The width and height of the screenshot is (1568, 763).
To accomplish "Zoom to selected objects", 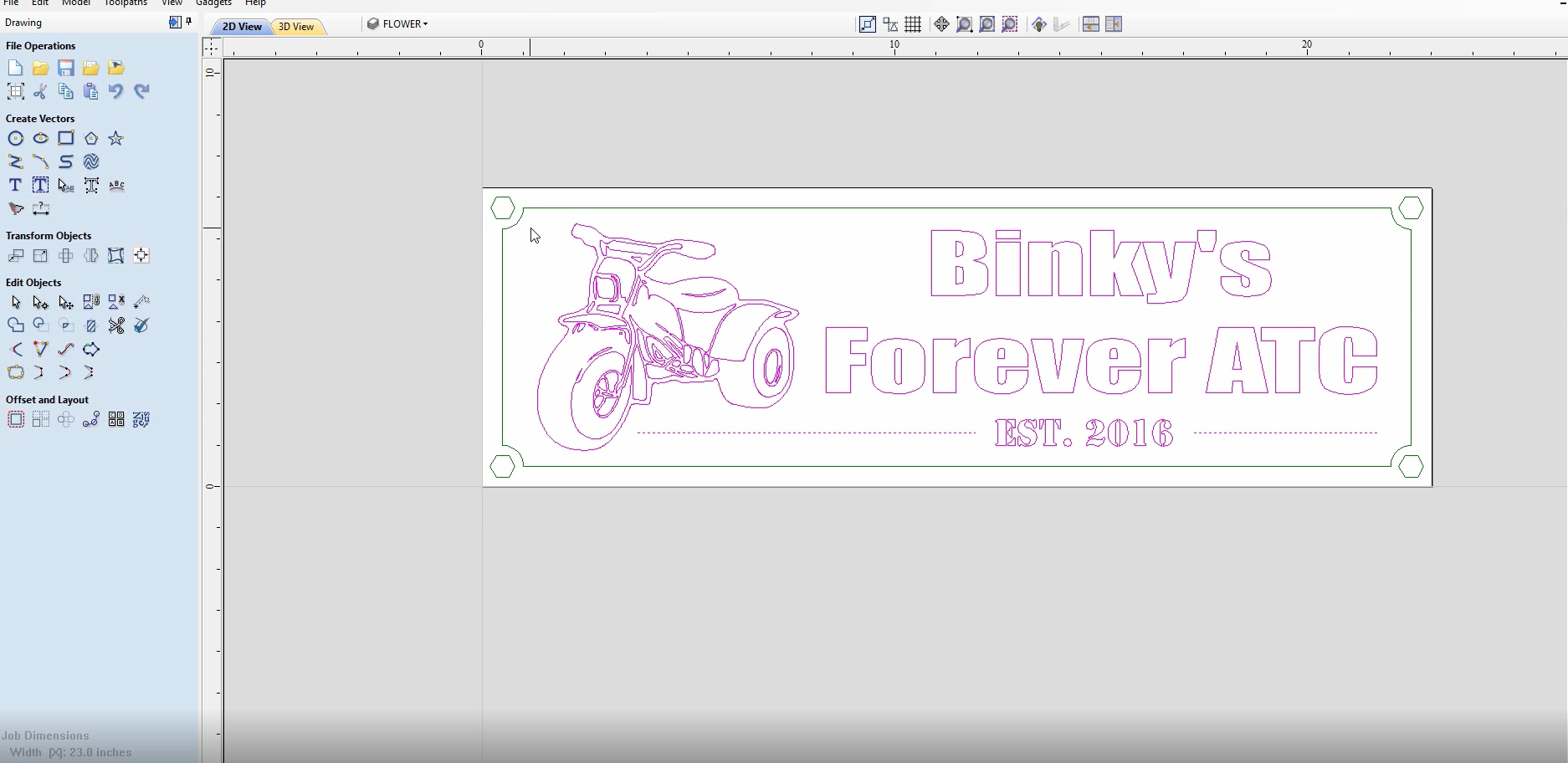I will pyautogui.click(x=1010, y=24).
